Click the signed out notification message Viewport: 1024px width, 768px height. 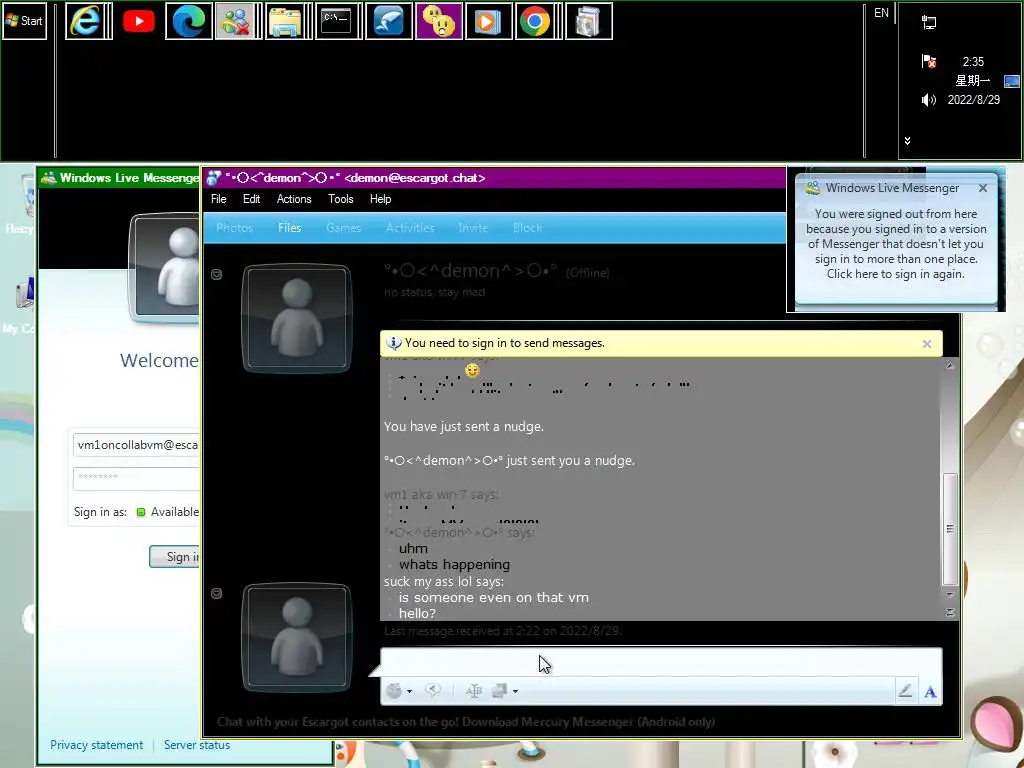895,244
